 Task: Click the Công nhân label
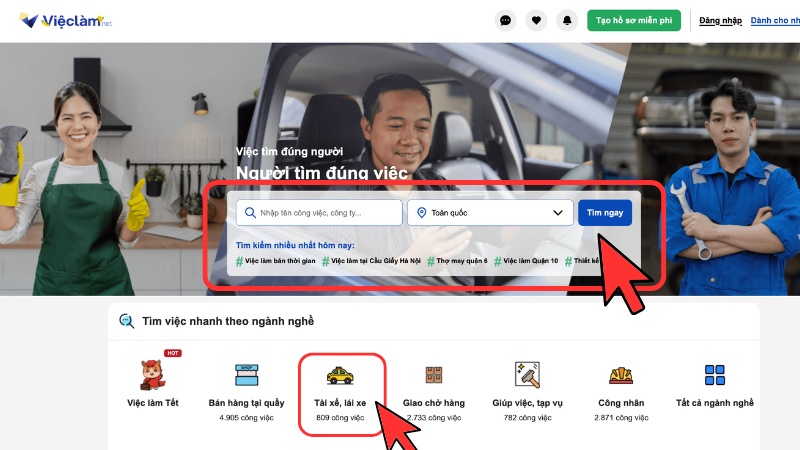tap(621, 403)
